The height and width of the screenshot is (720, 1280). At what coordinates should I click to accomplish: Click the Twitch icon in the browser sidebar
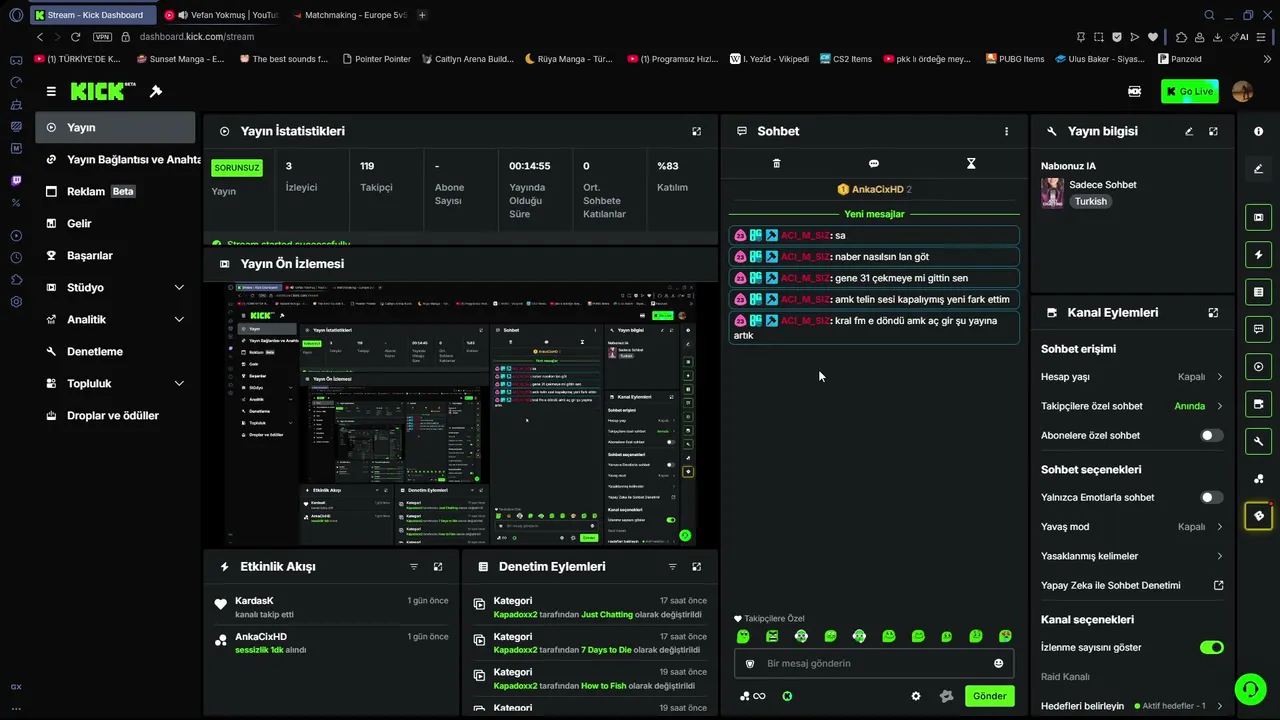click(16, 181)
